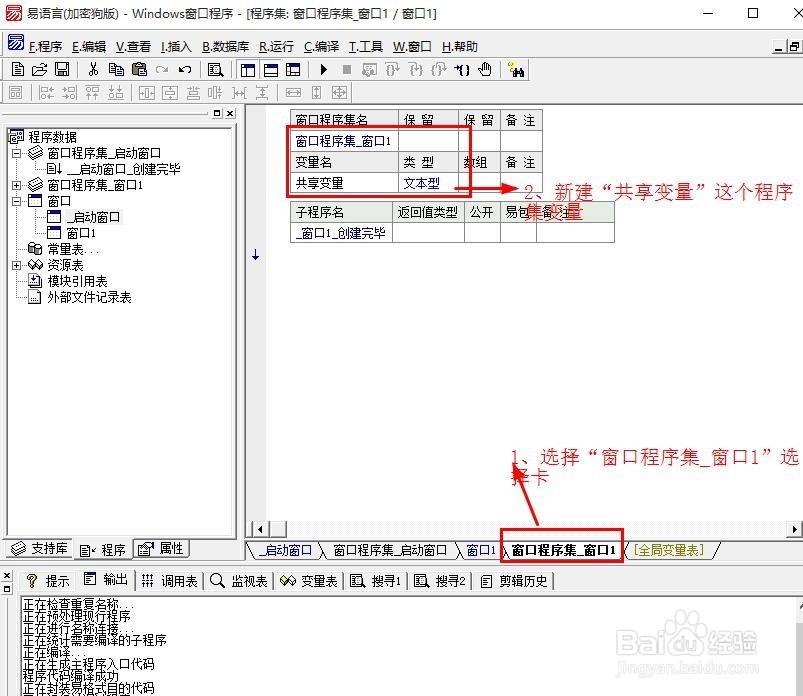Switch to the 属性 panel tab
This screenshot has height=696, width=803.
click(161, 549)
